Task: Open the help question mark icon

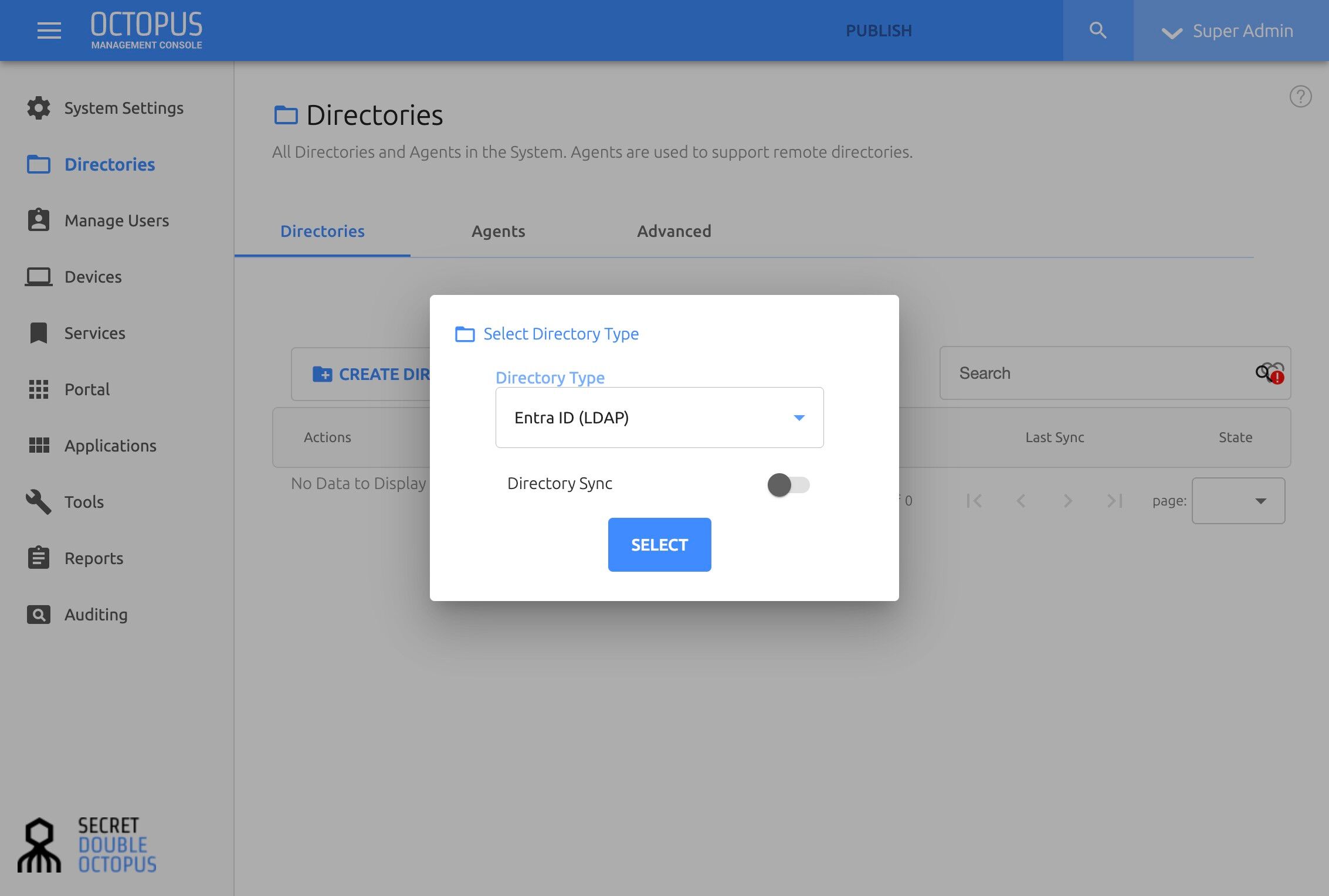Action: click(1300, 97)
